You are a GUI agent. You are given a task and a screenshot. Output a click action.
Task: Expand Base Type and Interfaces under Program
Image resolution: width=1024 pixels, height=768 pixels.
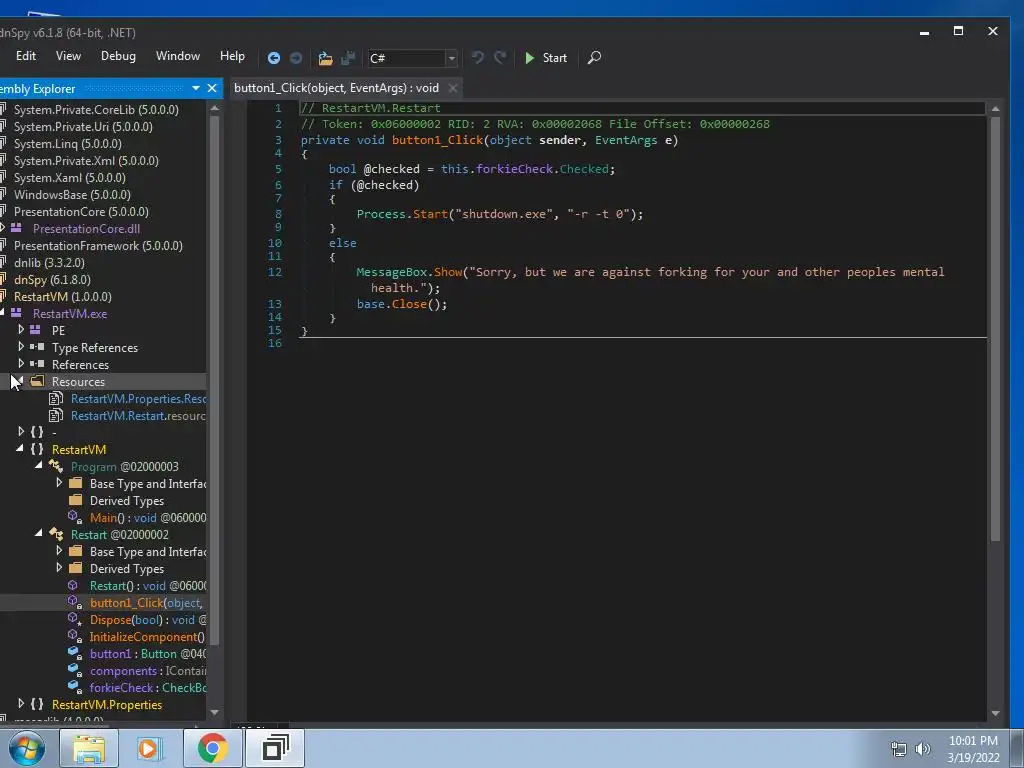59,483
